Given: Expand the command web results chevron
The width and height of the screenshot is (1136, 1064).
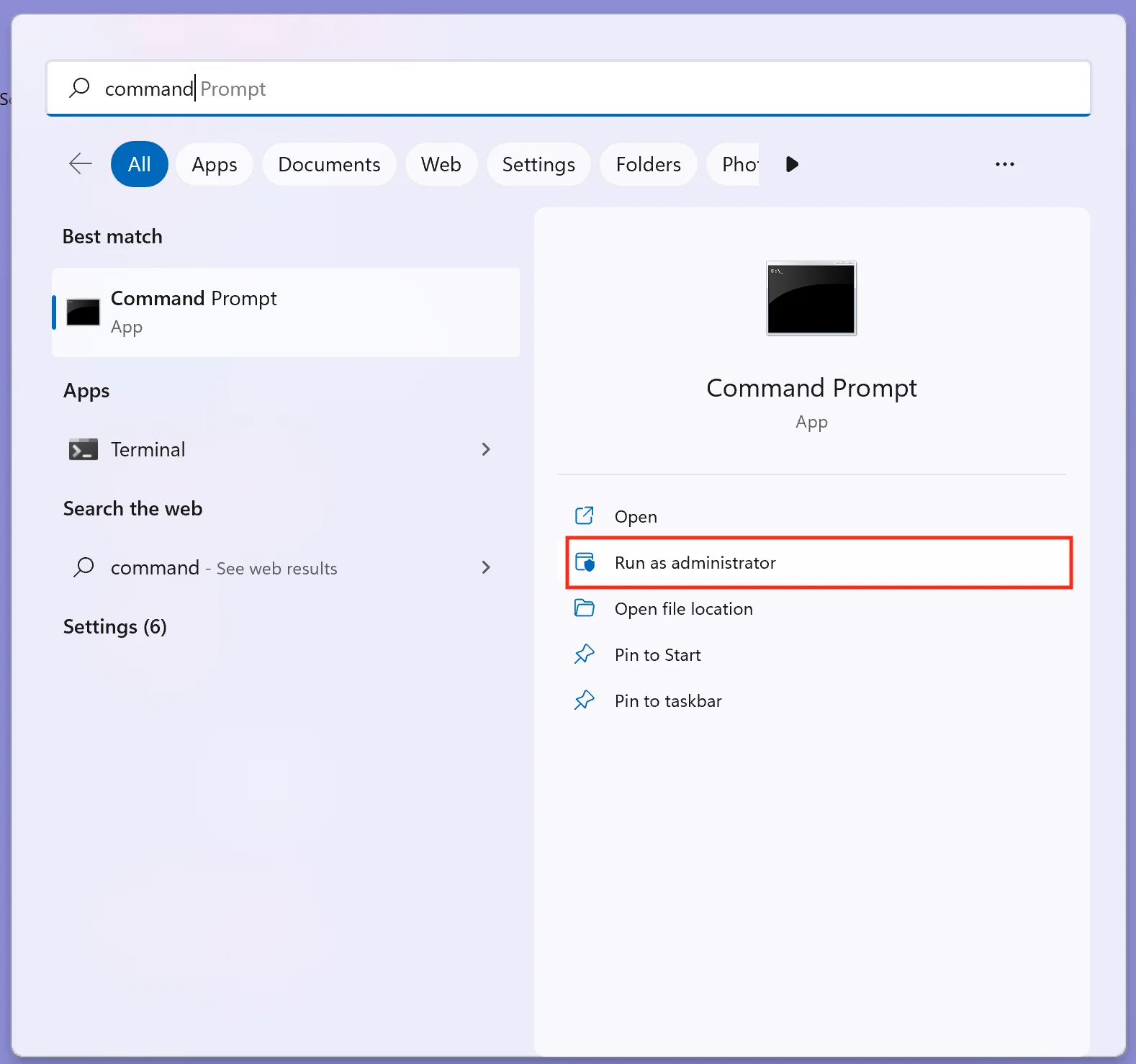Looking at the screenshot, I should [486, 567].
